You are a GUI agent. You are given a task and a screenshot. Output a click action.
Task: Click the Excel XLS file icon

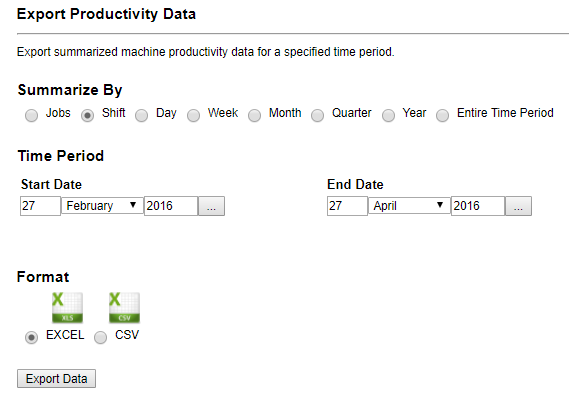click(x=67, y=308)
